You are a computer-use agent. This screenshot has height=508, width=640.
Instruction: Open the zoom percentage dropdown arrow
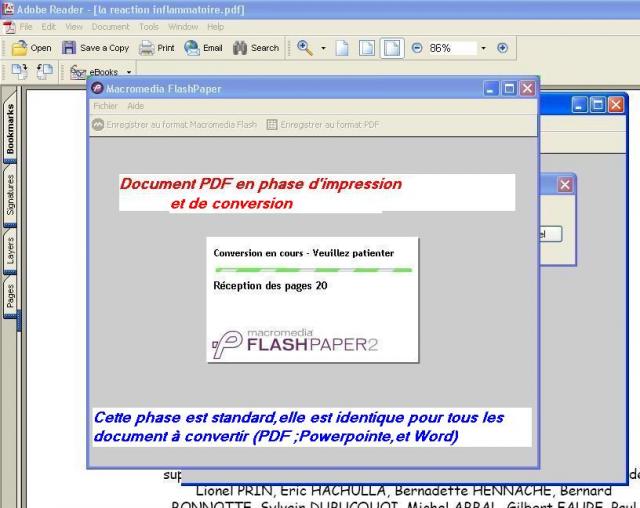(x=483, y=48)
